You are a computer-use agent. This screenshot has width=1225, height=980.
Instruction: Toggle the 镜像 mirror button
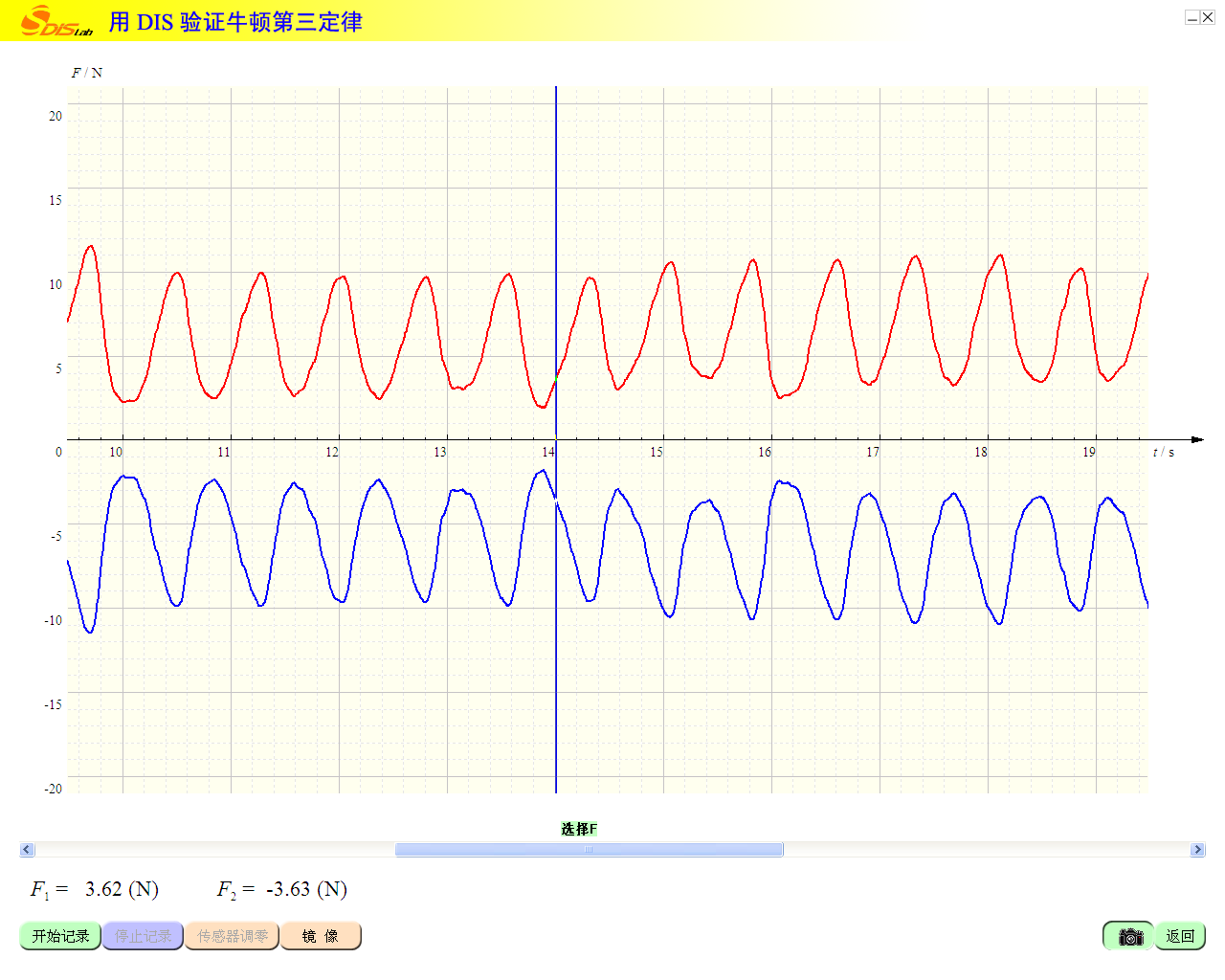pyautogui.click(x=321, y=936)
